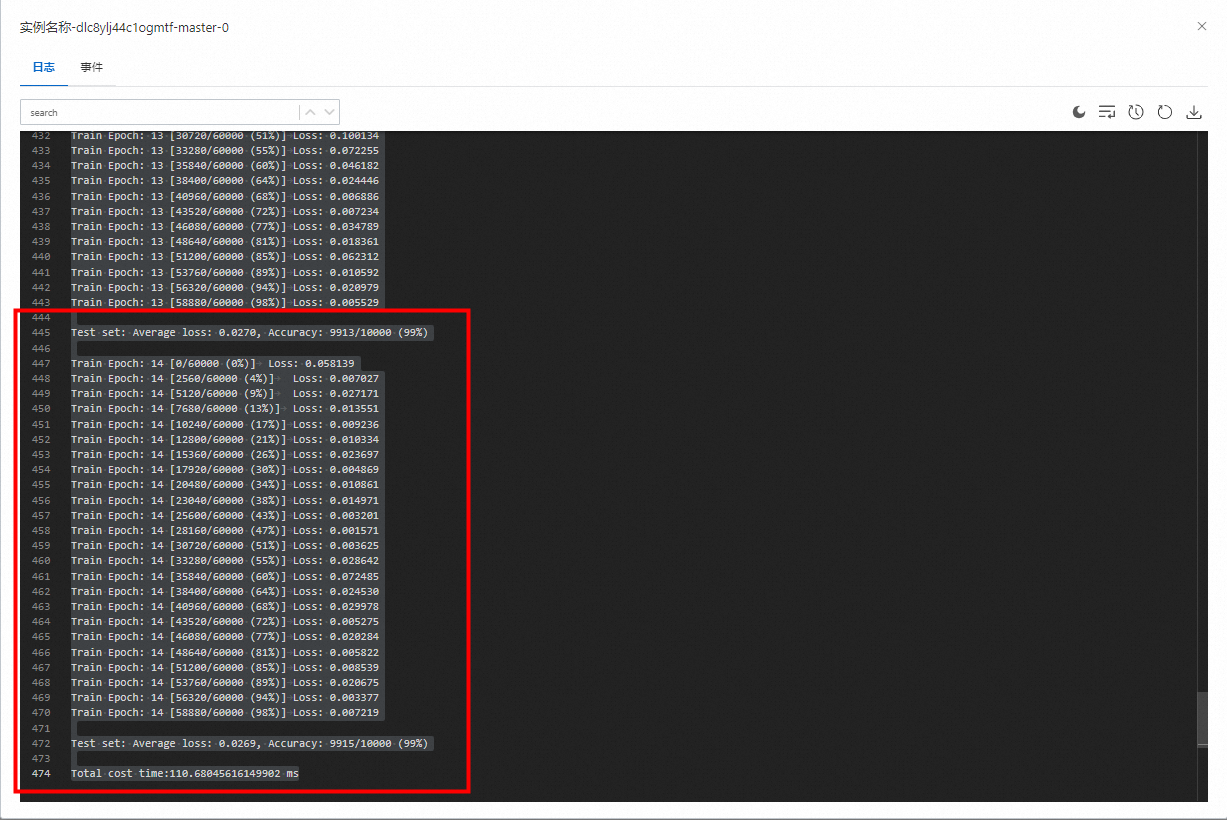This screenshot has width=1227, height=820.
Task: Toggle line wrap in the log viewer
Action: 1107,112
